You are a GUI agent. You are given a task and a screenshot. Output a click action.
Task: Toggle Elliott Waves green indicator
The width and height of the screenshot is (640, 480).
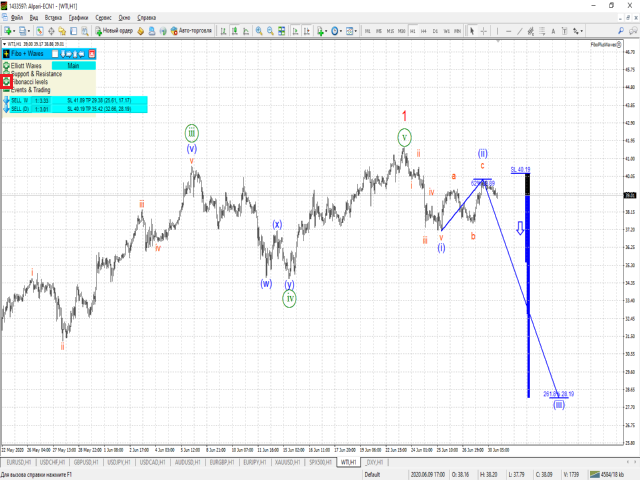pos(6,66)
